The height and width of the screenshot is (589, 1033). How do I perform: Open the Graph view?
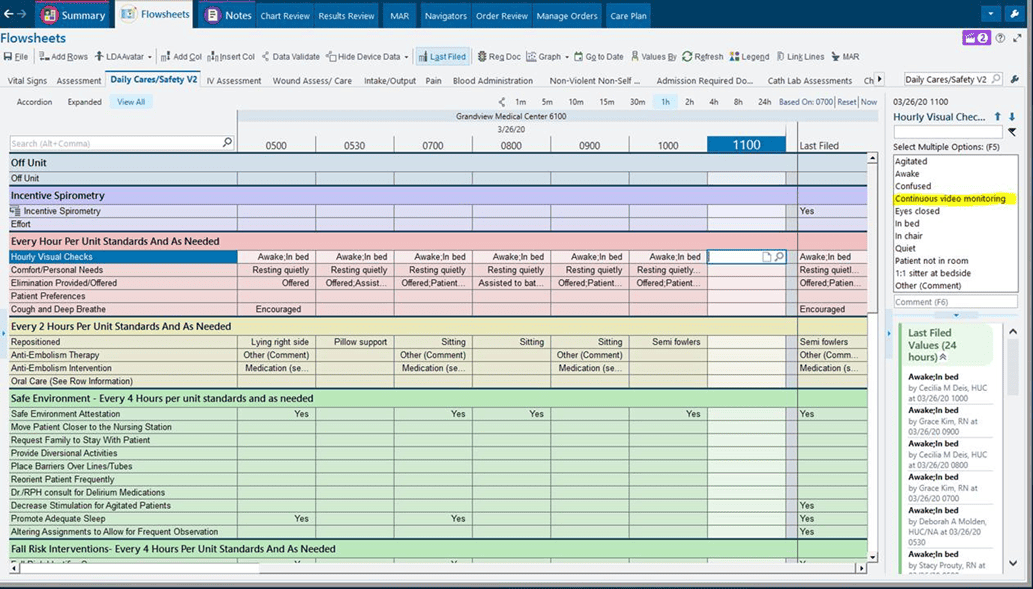coord(549,55)
